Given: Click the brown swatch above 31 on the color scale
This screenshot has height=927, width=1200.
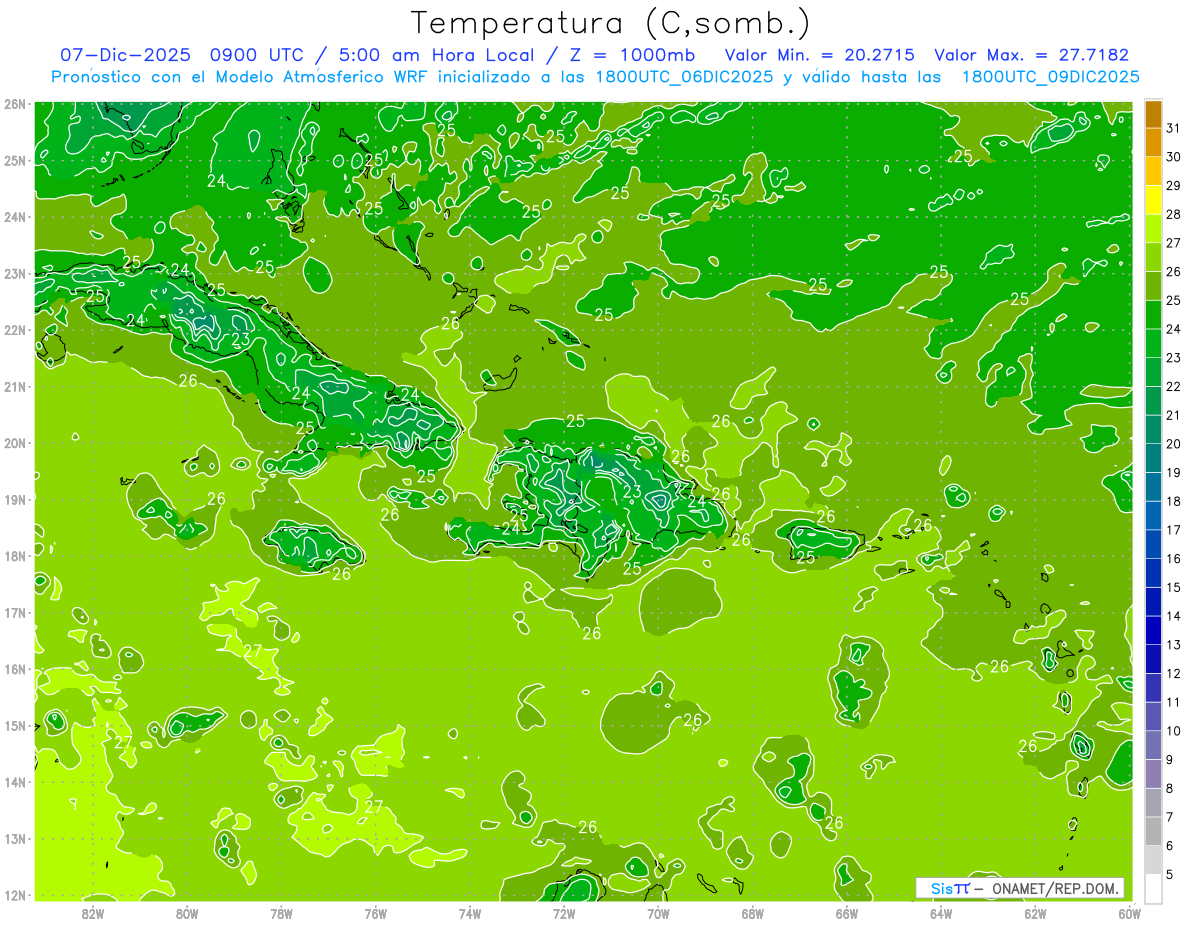Looking at the screenshot, I should click(x=1153, y=114).
